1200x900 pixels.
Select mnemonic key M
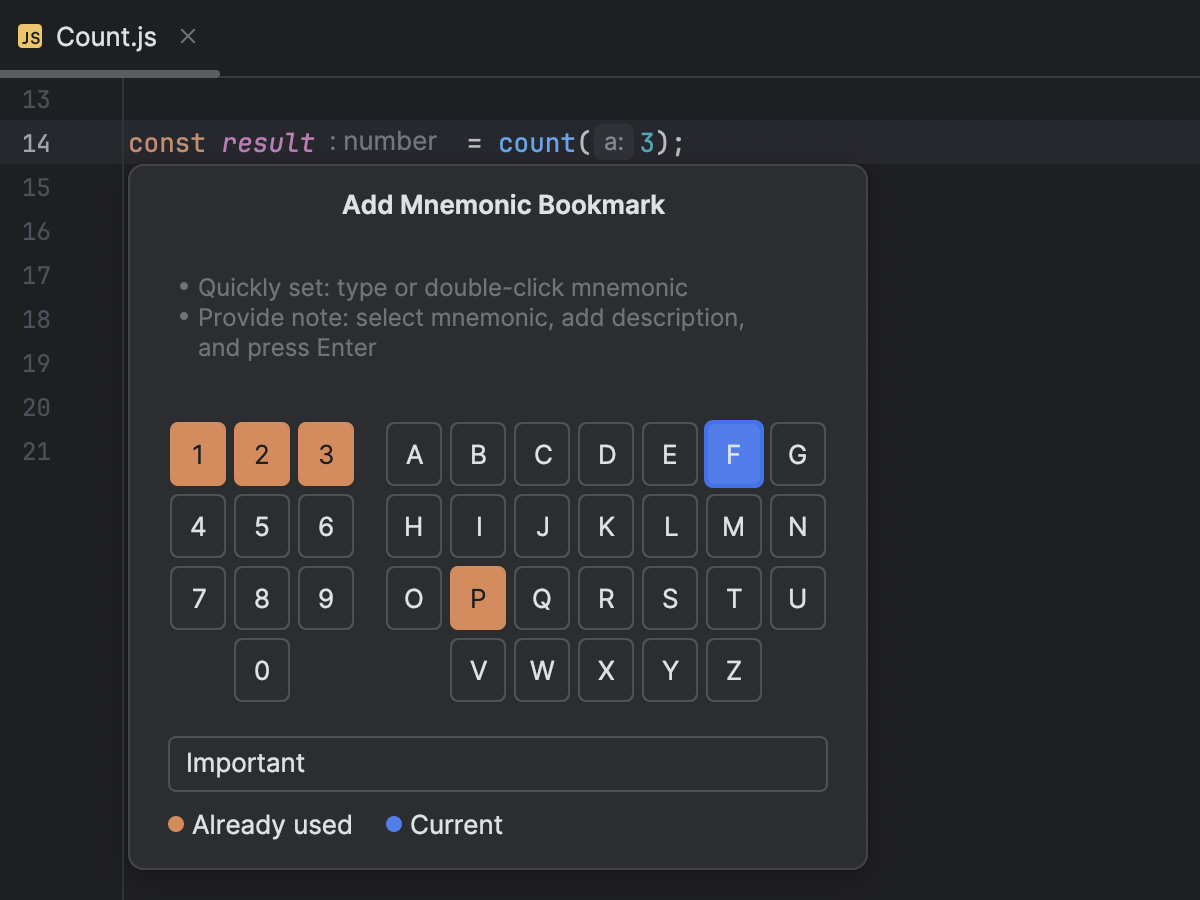pyautogui.click(x=734, y=526)
